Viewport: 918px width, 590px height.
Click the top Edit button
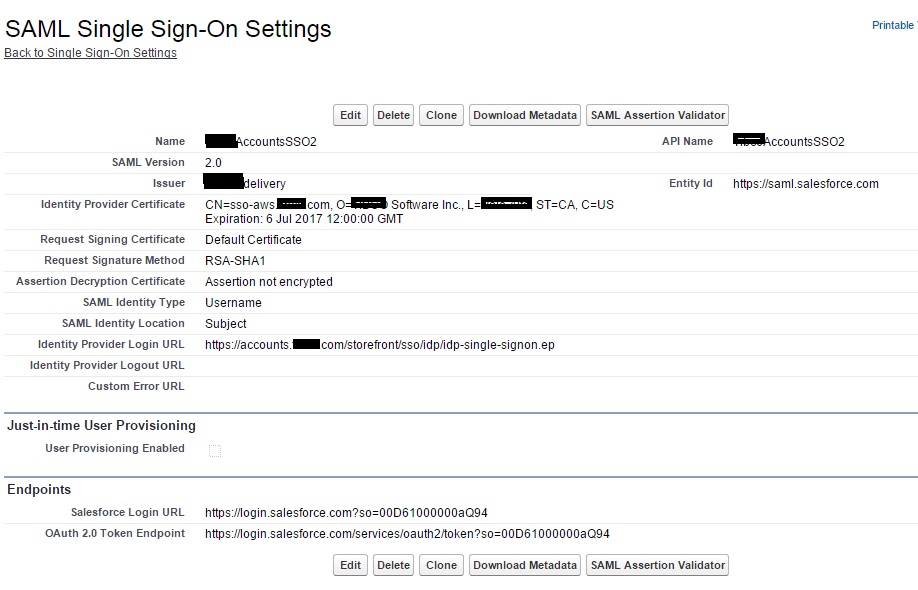point(350,115)
